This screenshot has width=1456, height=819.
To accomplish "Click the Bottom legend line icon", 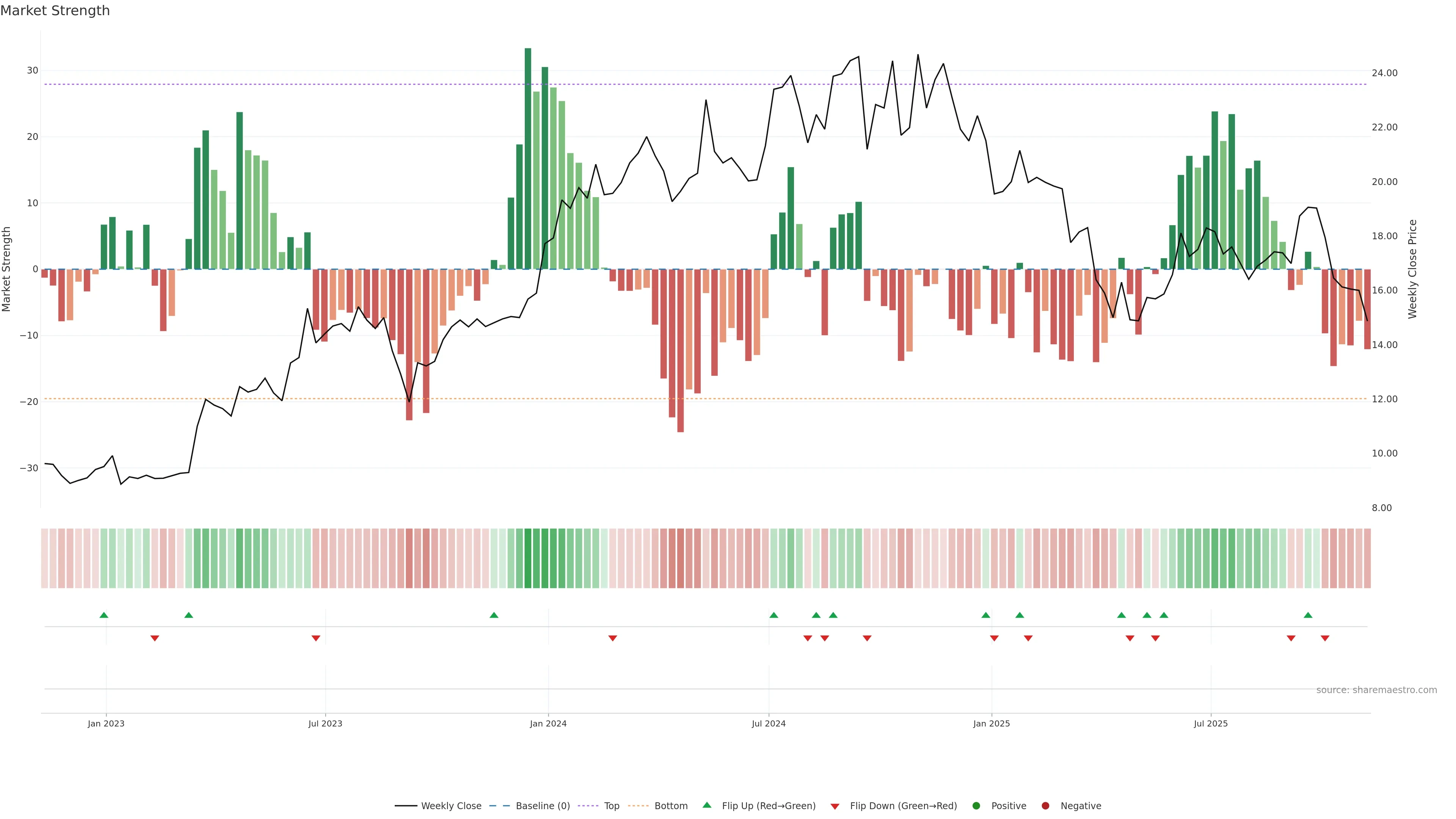I will pos(638,806).
